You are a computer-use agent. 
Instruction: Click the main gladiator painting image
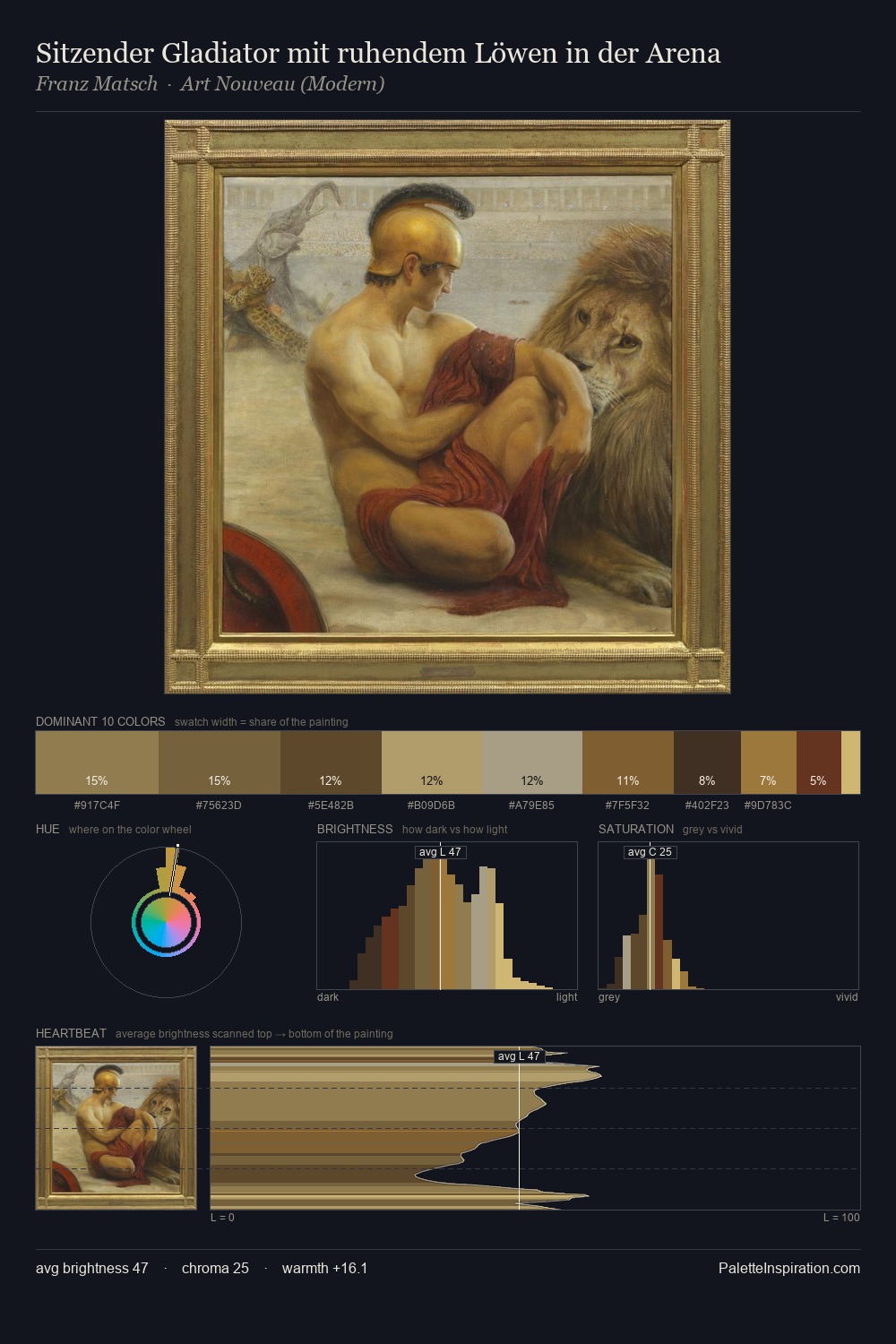coord(447,406)
